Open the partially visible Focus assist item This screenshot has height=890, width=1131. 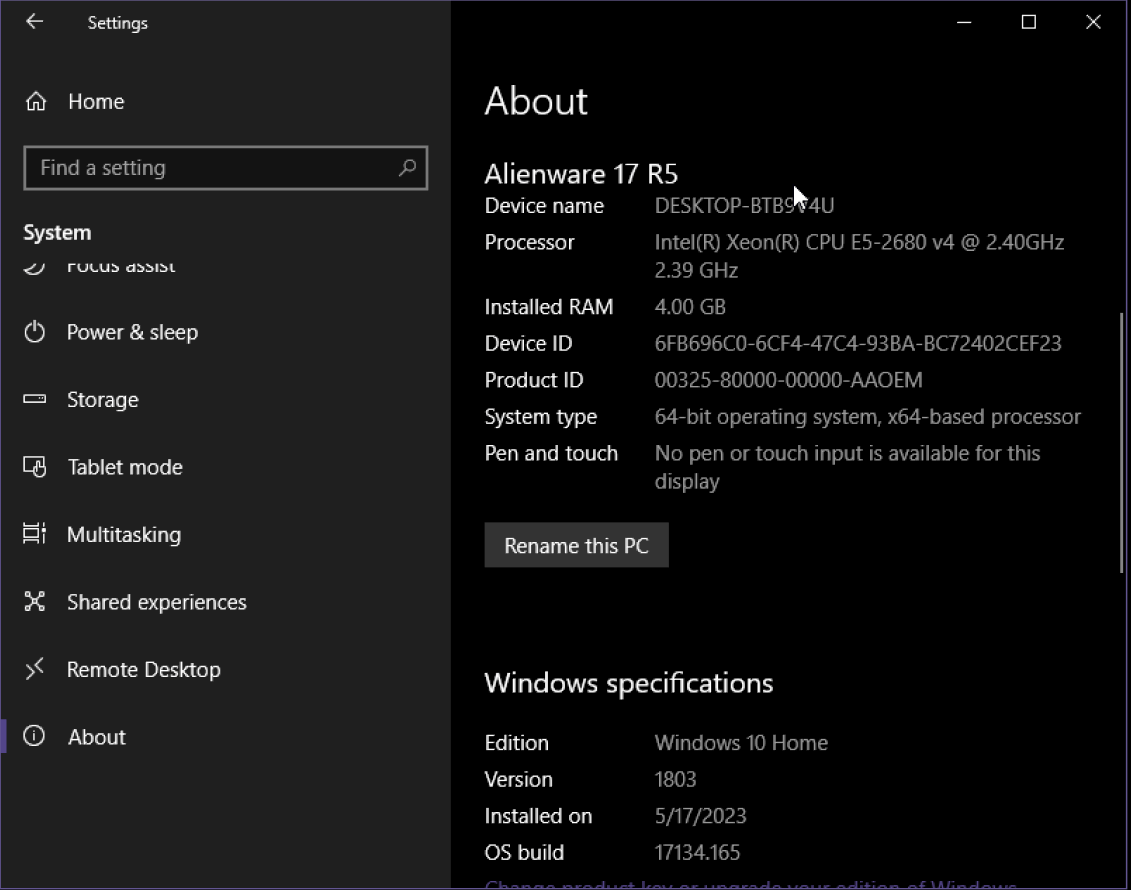(120, 267)
